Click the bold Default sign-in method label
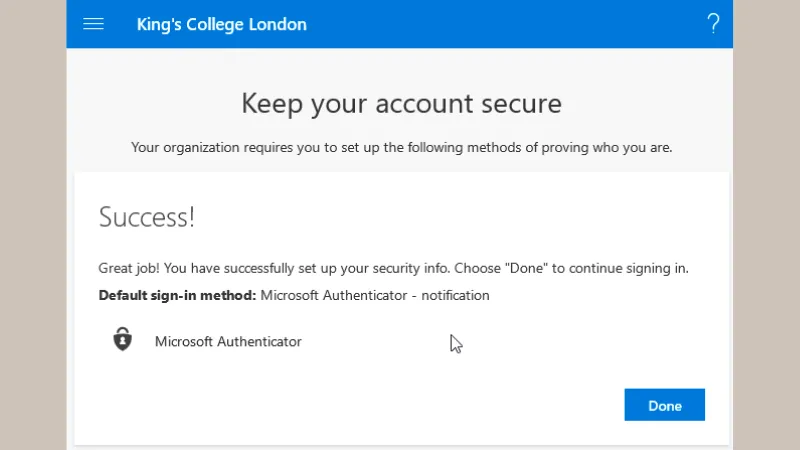This screenshot has height=450, width=800. (x=177, y=295)
